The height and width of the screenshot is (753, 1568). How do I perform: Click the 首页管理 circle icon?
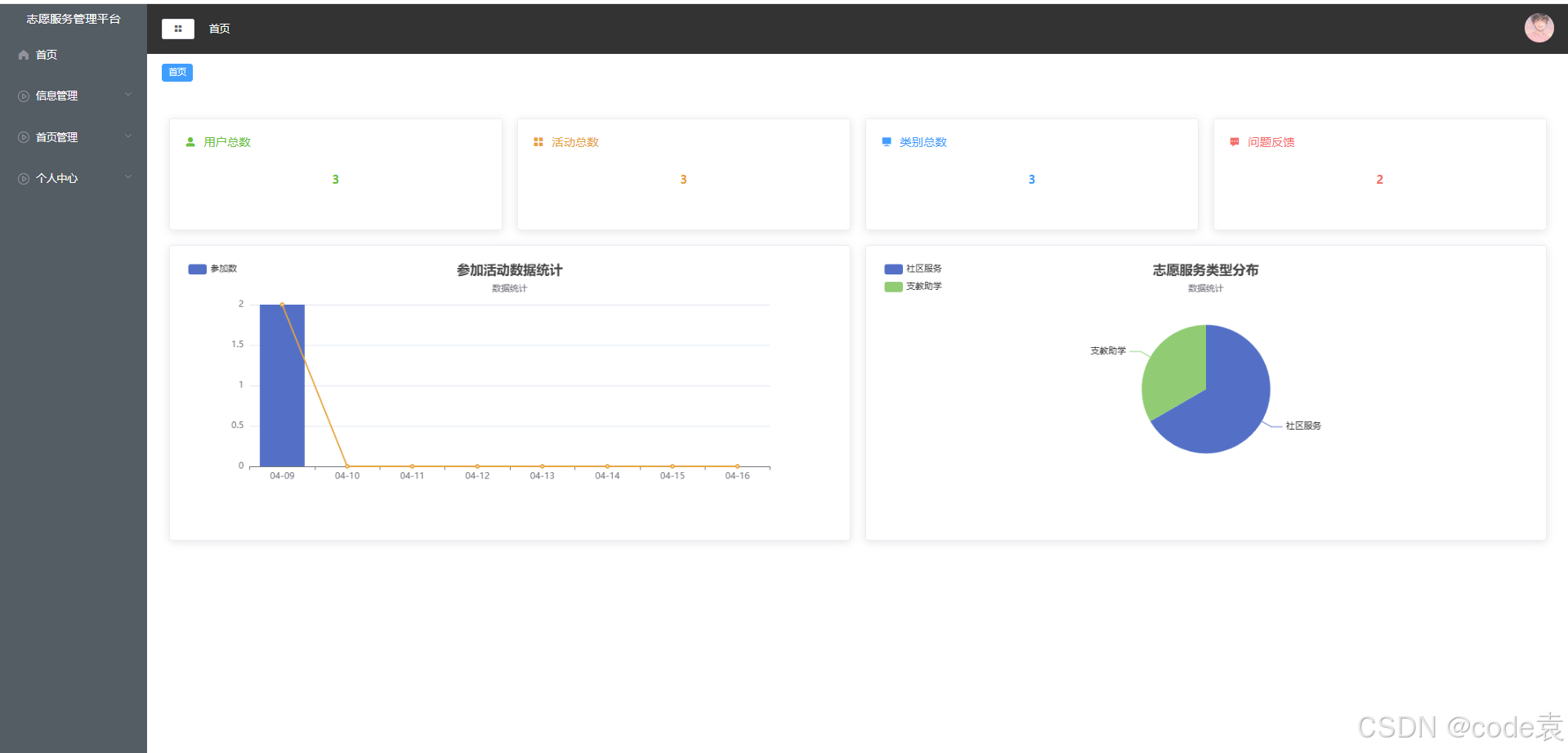point(24,137)
